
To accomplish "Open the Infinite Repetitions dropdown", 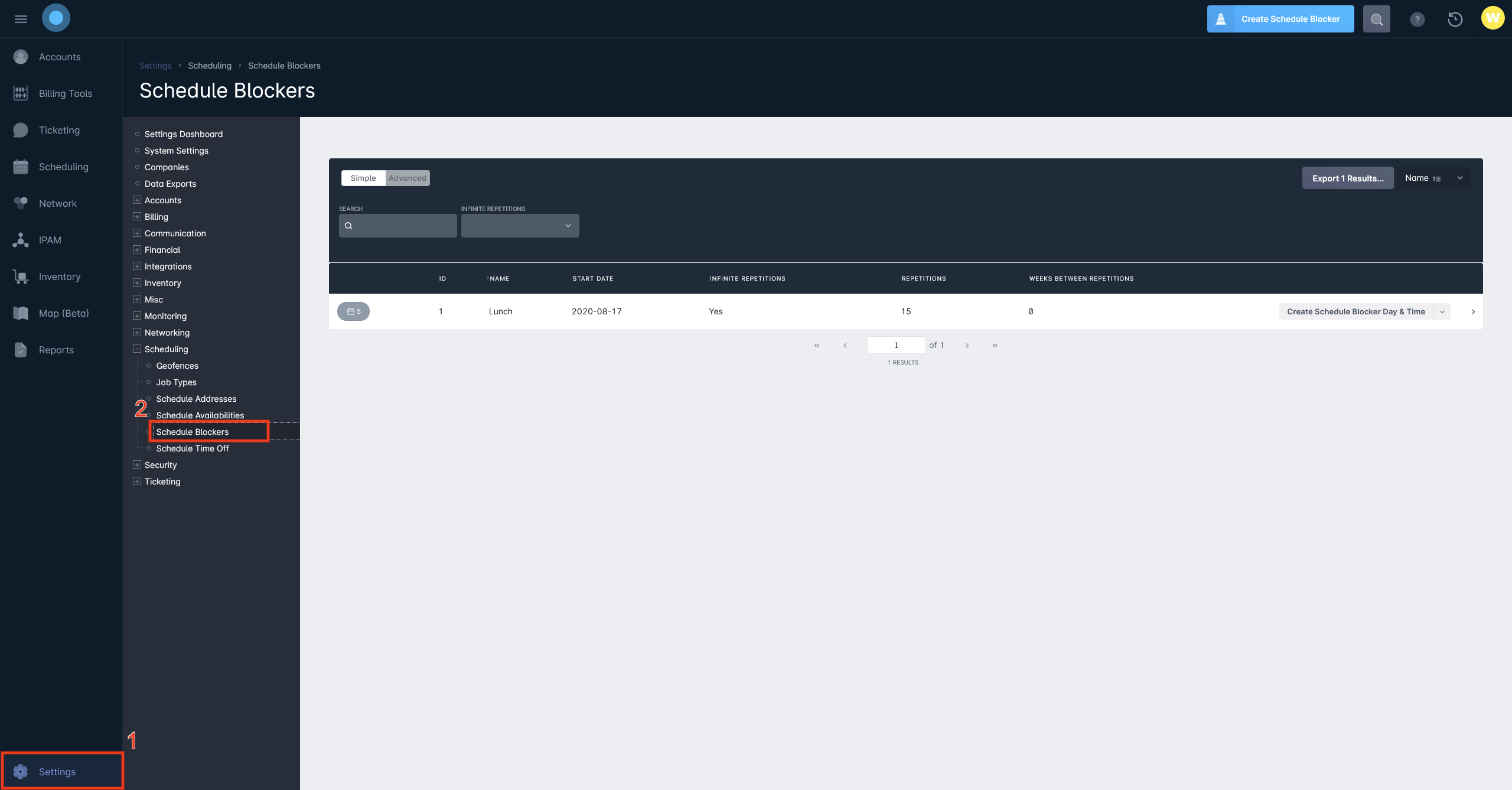I will pyautogui.click(x=520, y=226).
